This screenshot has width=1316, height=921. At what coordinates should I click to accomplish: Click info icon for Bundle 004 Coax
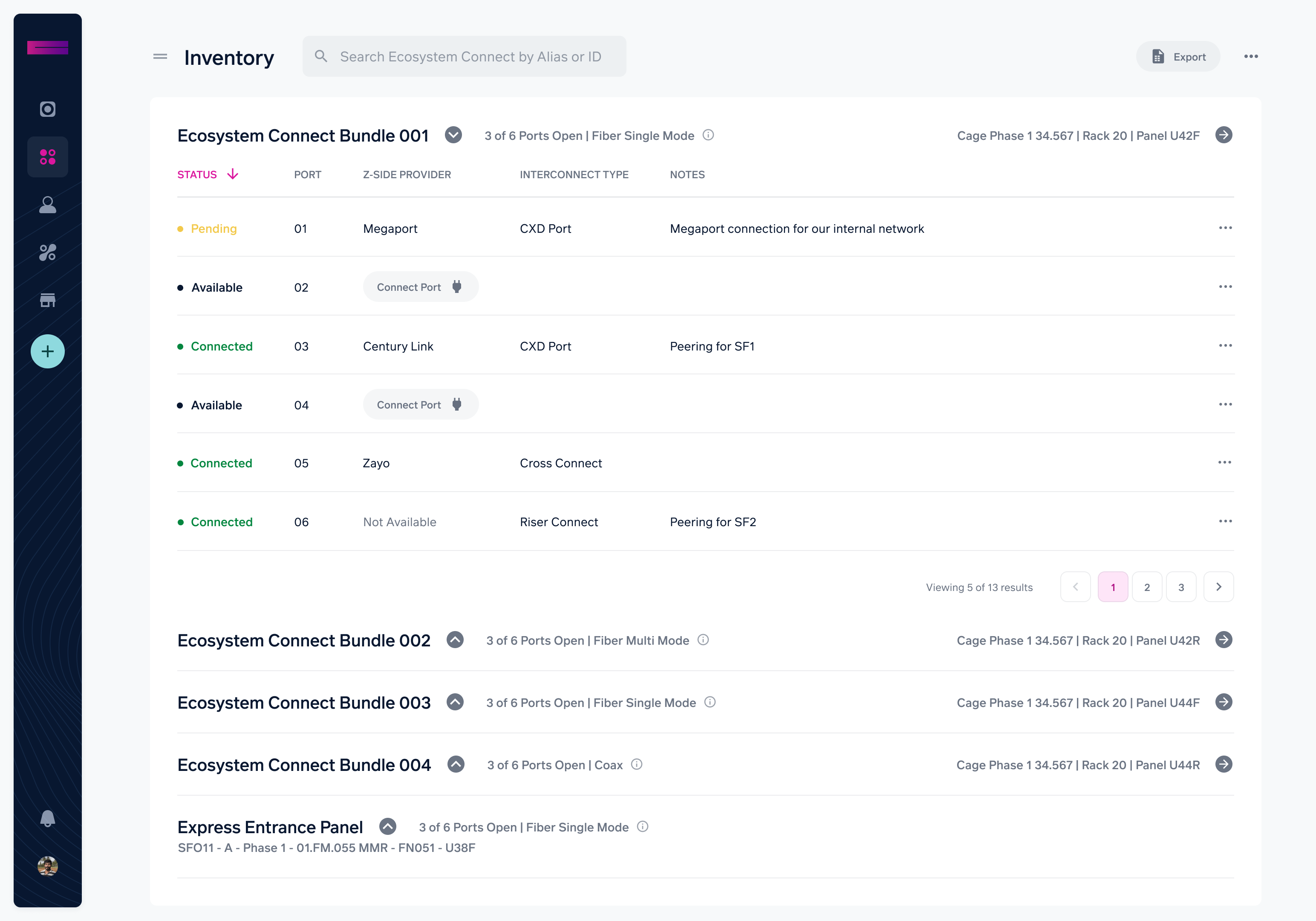click(637, 764)
